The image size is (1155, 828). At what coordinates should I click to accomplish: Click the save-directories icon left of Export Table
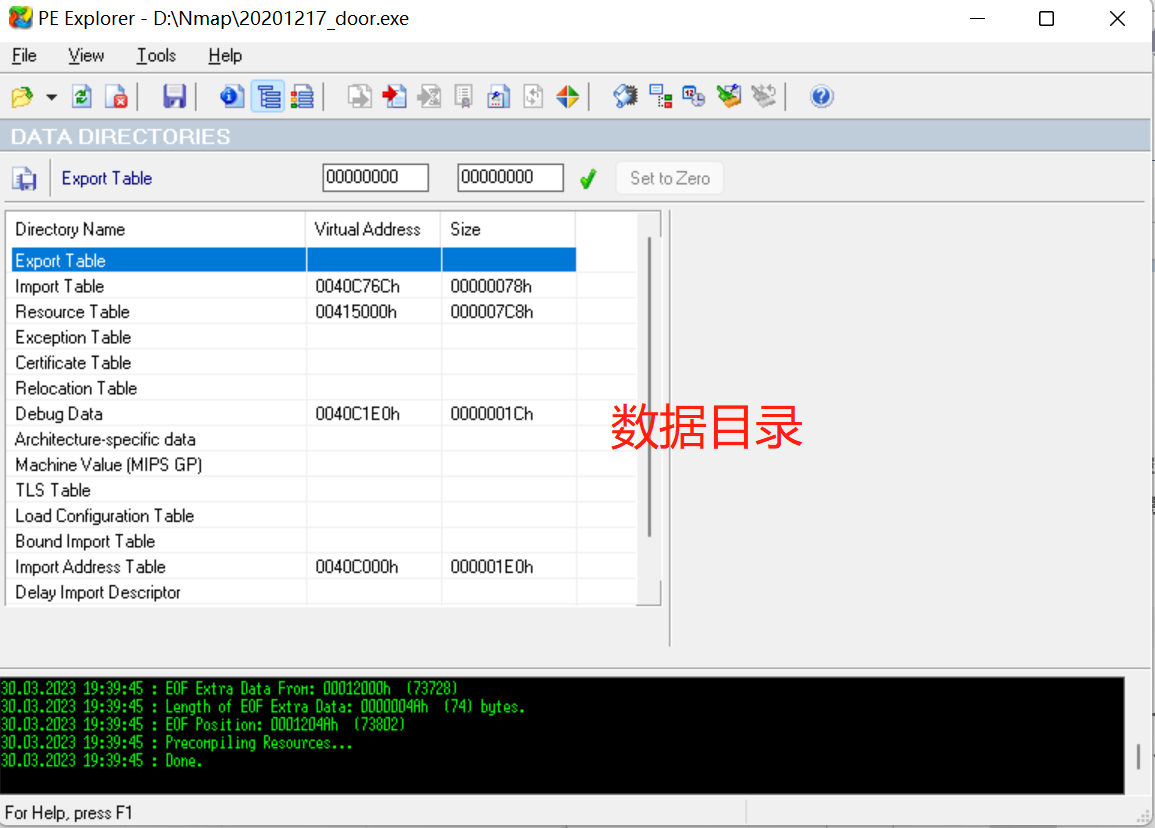tap(24, 178)
